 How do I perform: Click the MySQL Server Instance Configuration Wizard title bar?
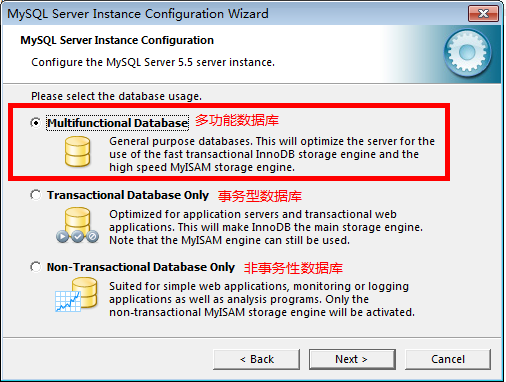233,14
